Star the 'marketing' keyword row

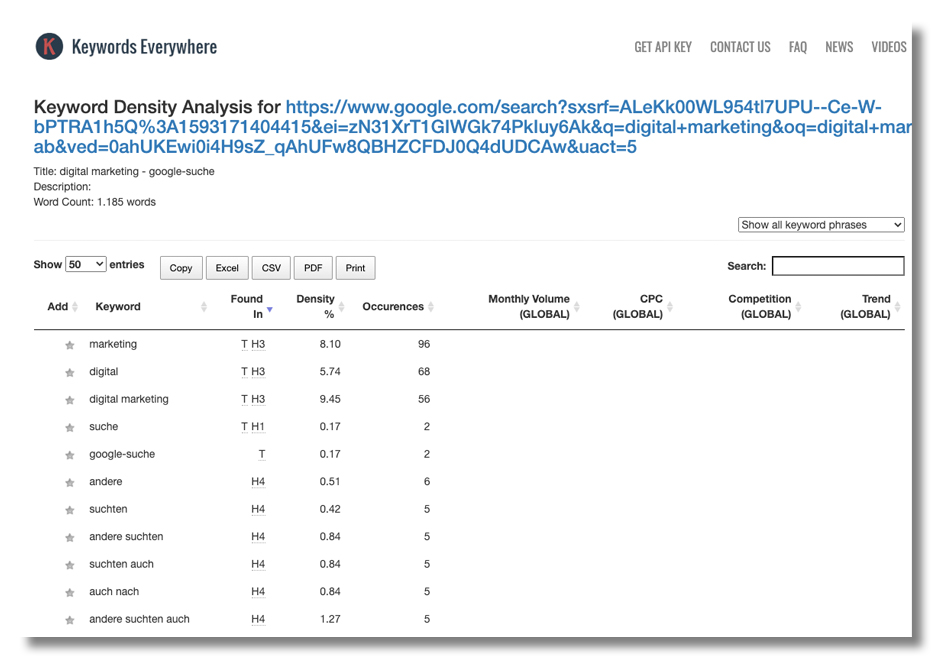click(x=70, y=345)
